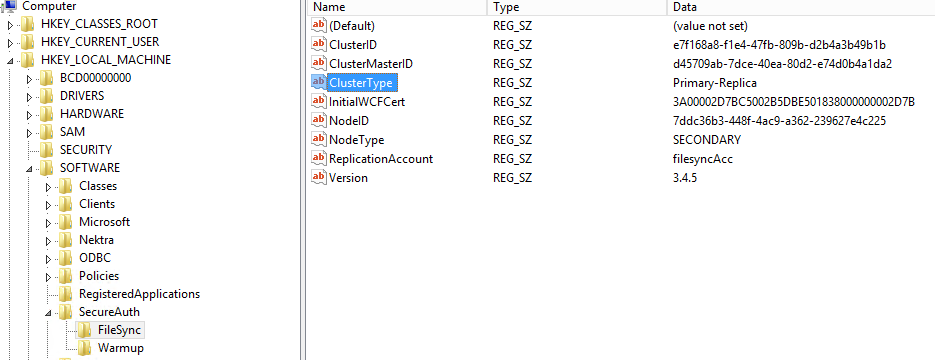
Task: Click the Warmup folder icon
Action: pos(85,348)
